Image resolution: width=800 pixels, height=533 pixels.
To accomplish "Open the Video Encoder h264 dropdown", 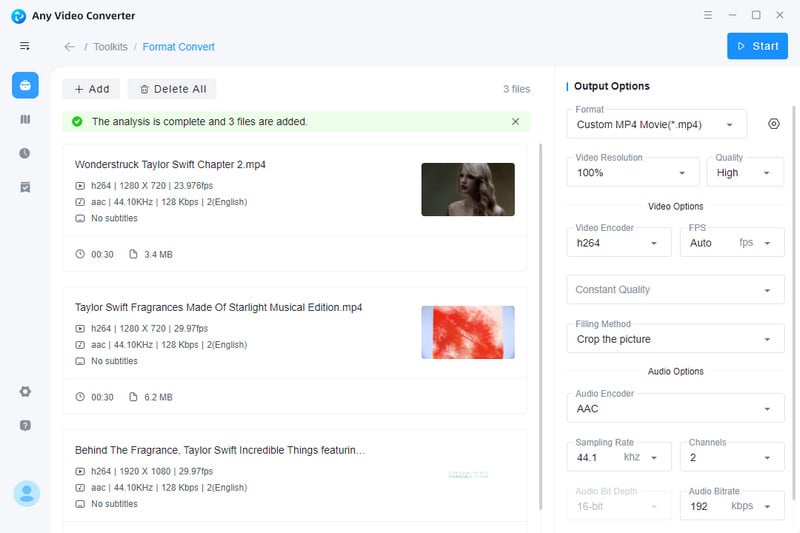I will [619, 243].
